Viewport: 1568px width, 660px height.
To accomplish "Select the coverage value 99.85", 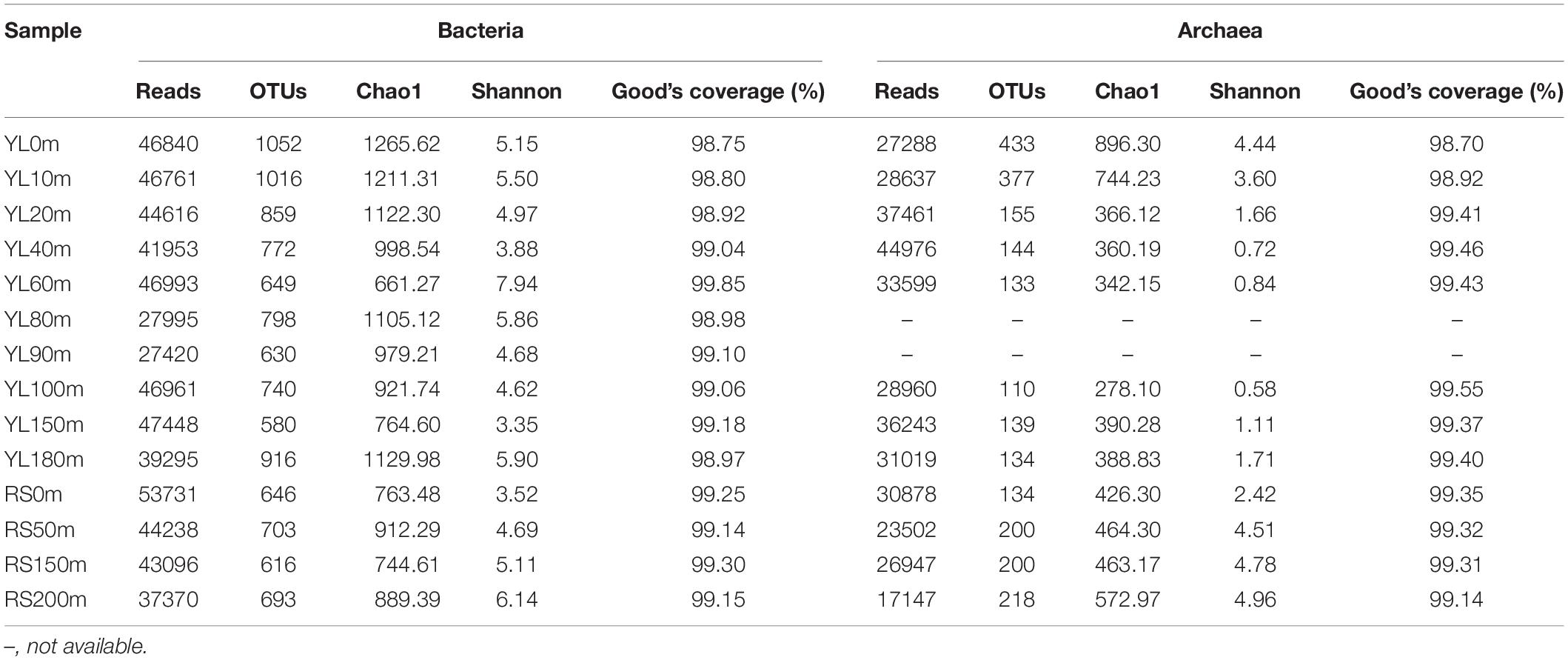I will pos(717,284).
